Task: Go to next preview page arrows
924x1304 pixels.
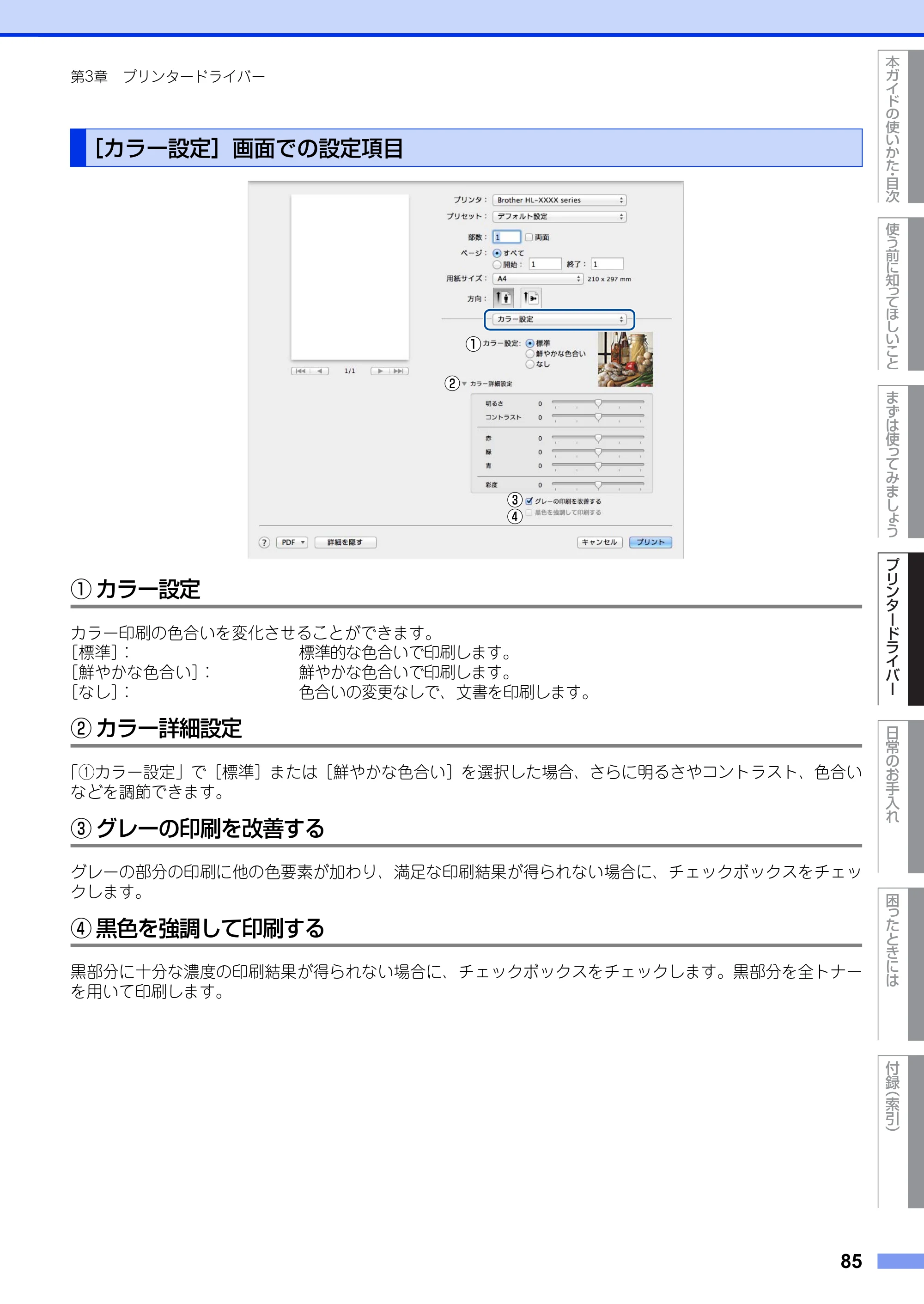Action: [x=389, y=371]
